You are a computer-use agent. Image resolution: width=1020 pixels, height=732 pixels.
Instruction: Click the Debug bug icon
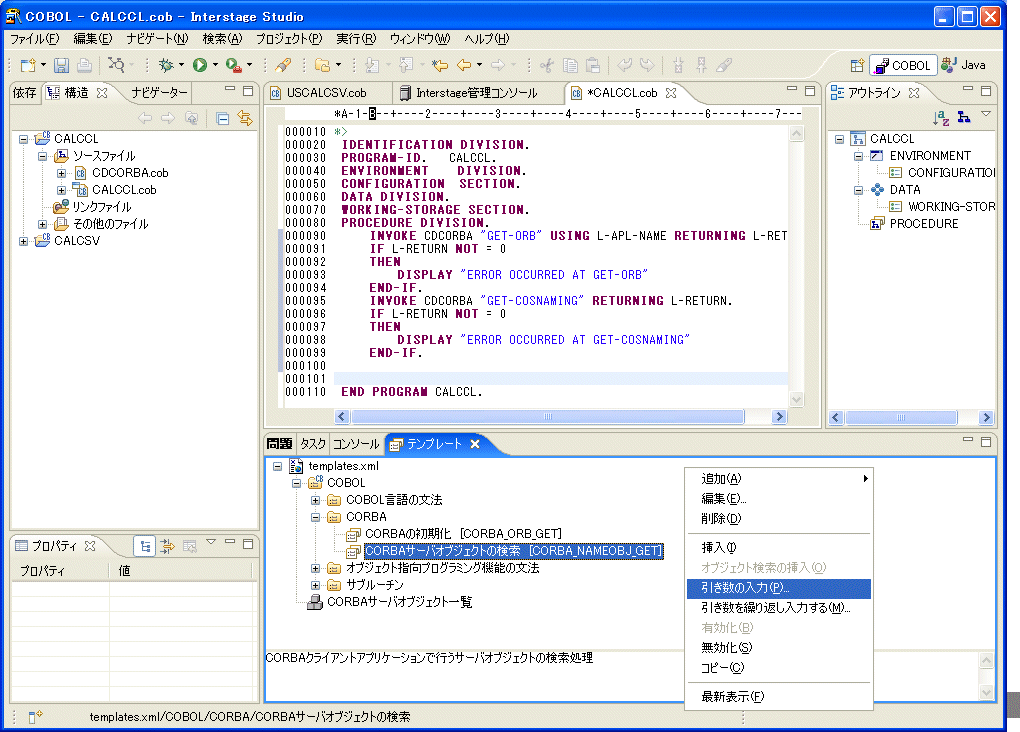pos(167,65)
